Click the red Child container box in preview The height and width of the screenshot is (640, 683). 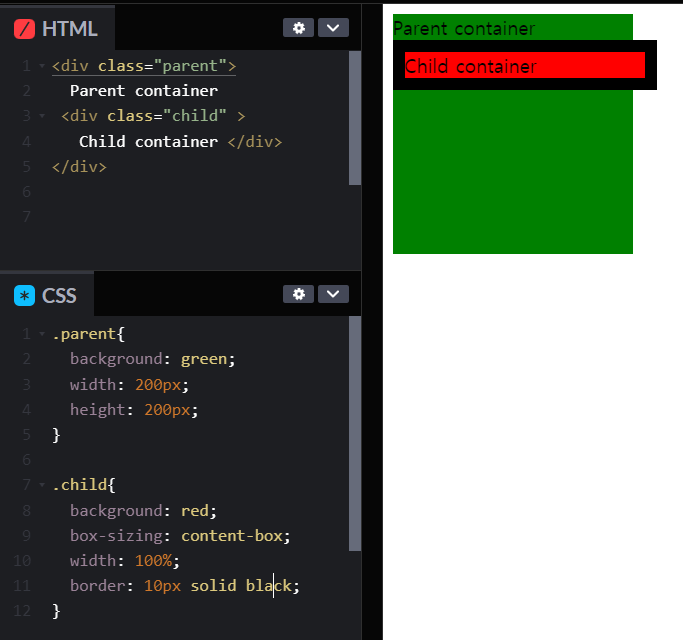(525, 65)
